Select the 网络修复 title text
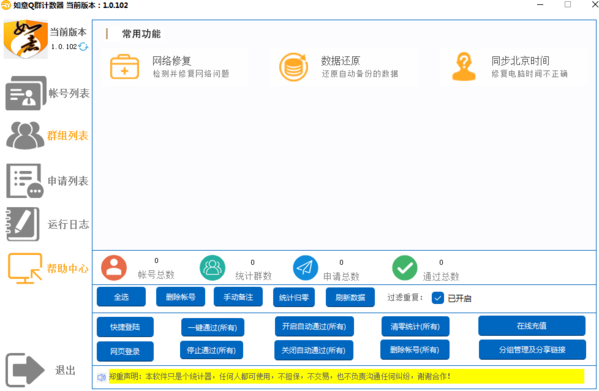Viewport: 599px width, 391px height. (172, 60)
